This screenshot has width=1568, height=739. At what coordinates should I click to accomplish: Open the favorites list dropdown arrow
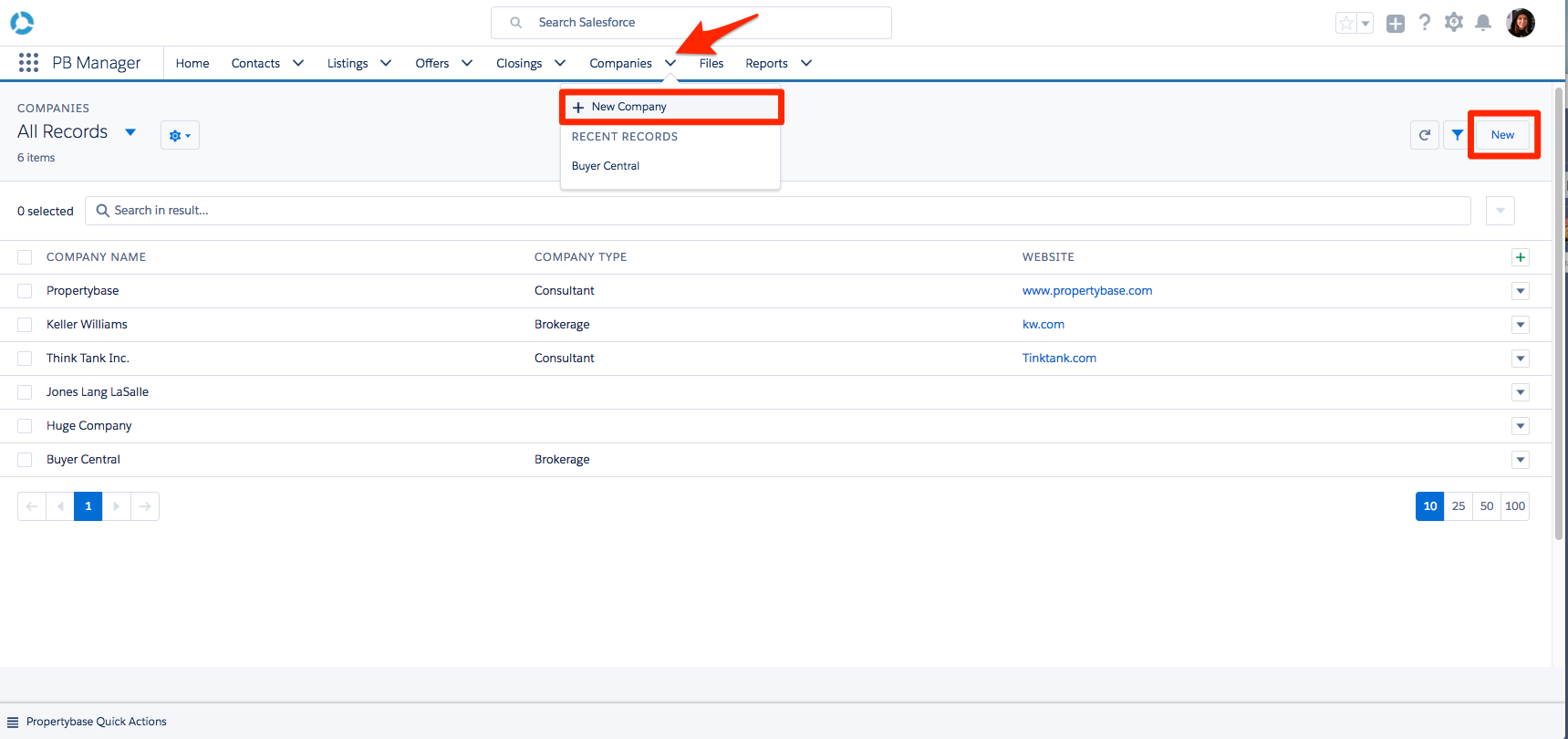click(x=1366, y=24)
